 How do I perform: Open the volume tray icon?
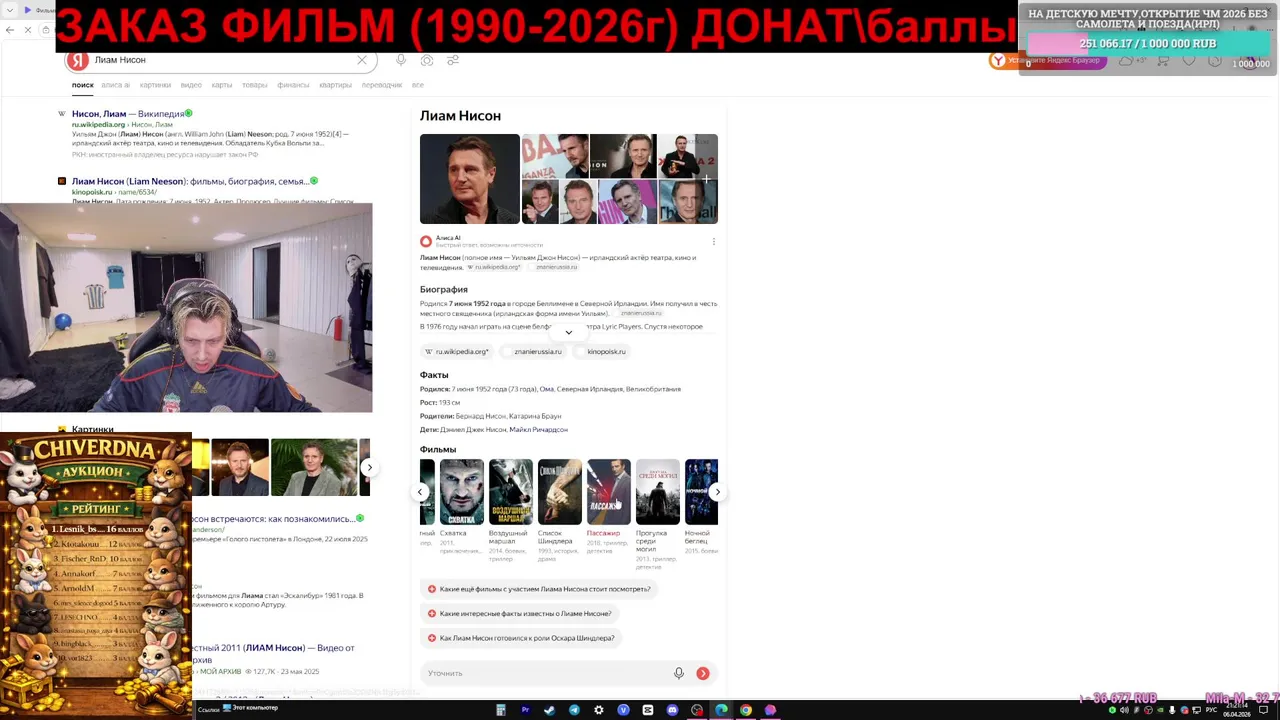click(x=1123, y=710)
